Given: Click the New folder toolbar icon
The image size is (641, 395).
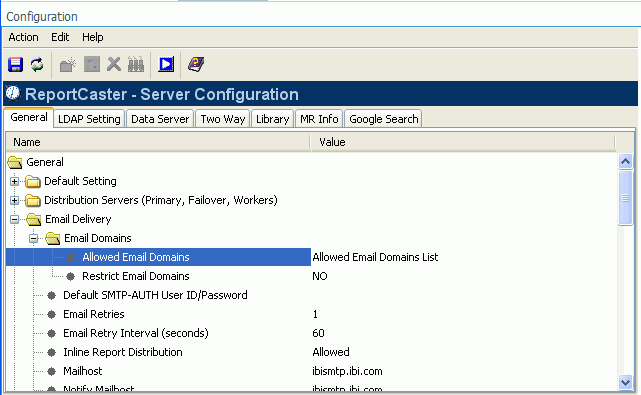Looking at the screenshot, I should [x=67, y=65].
